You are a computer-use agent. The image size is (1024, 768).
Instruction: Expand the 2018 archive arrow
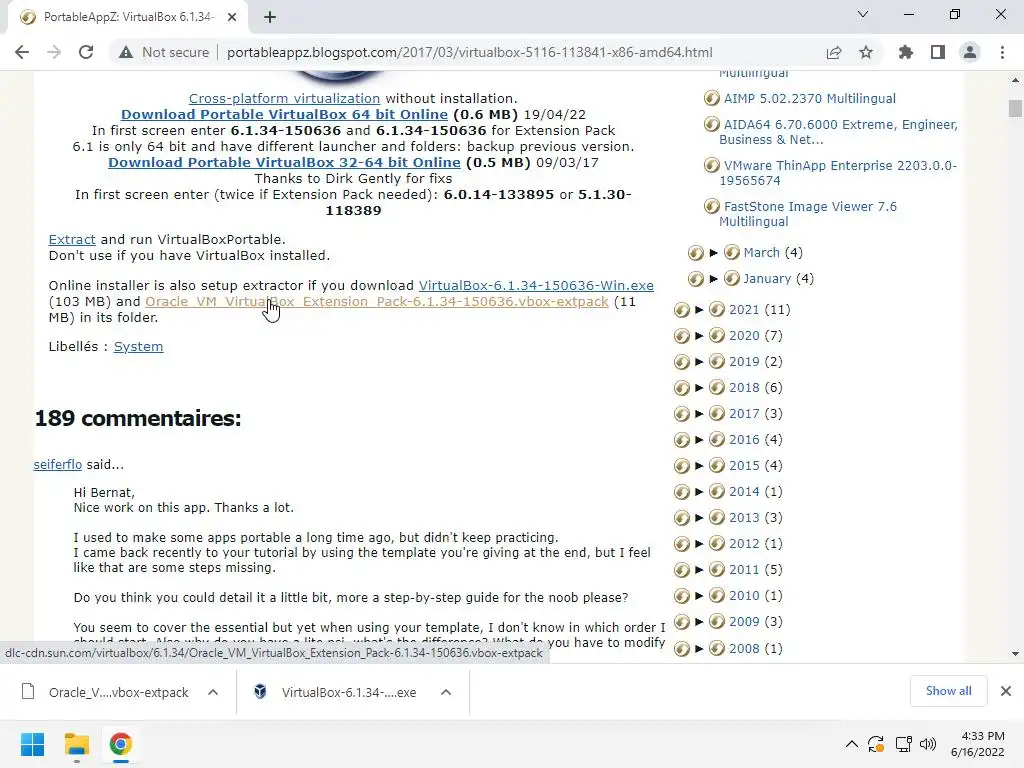[x=699, y=388]
